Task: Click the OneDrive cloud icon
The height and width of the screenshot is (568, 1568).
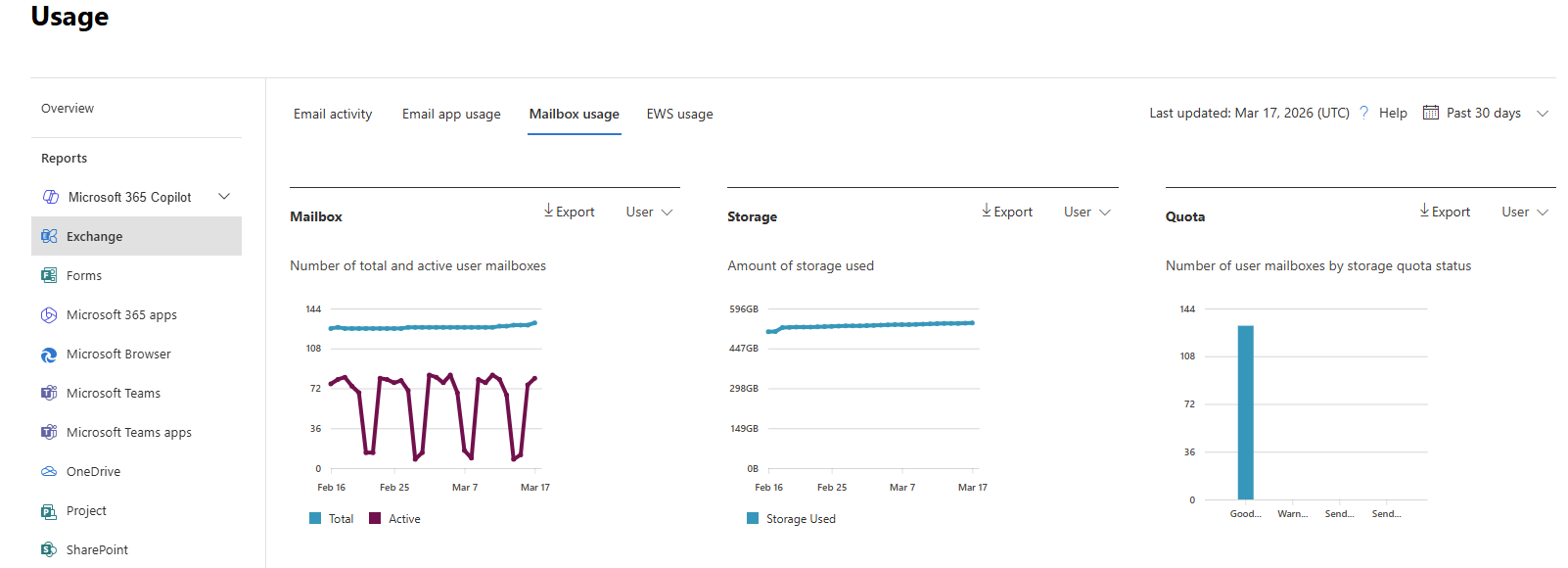Action: 49,471
